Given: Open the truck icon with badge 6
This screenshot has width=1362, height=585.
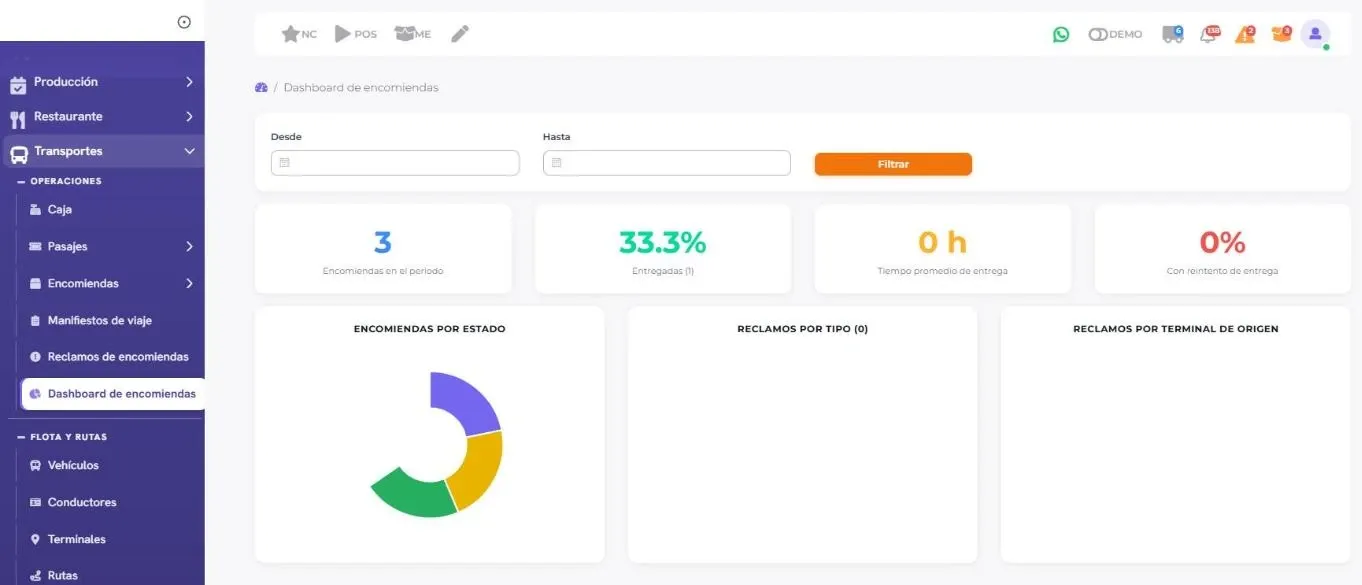Looking at the screenshot, I should [x=1172, y=34].
